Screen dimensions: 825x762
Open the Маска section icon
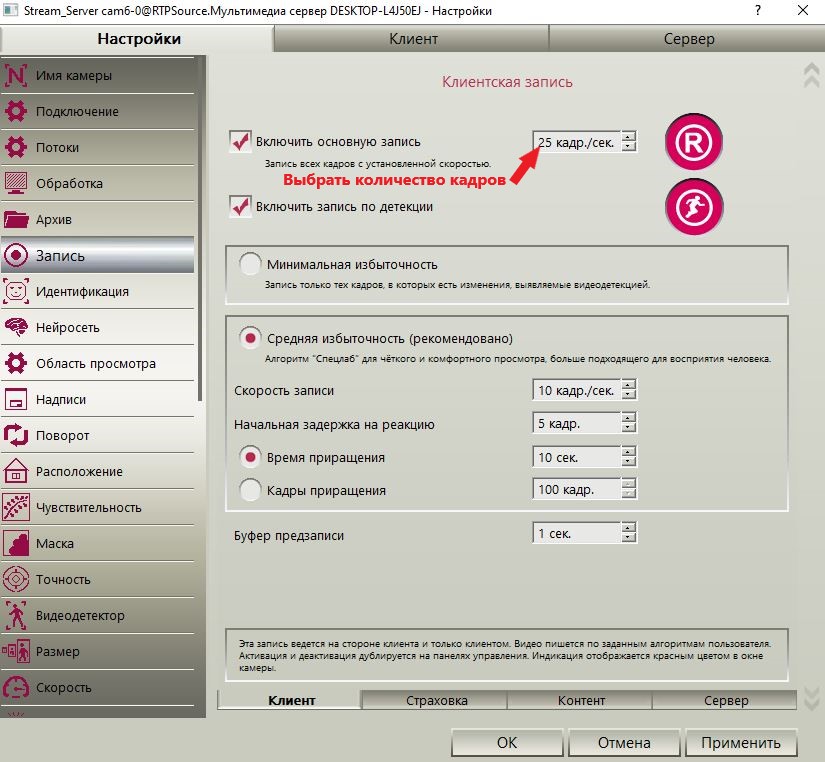[16, 543]
